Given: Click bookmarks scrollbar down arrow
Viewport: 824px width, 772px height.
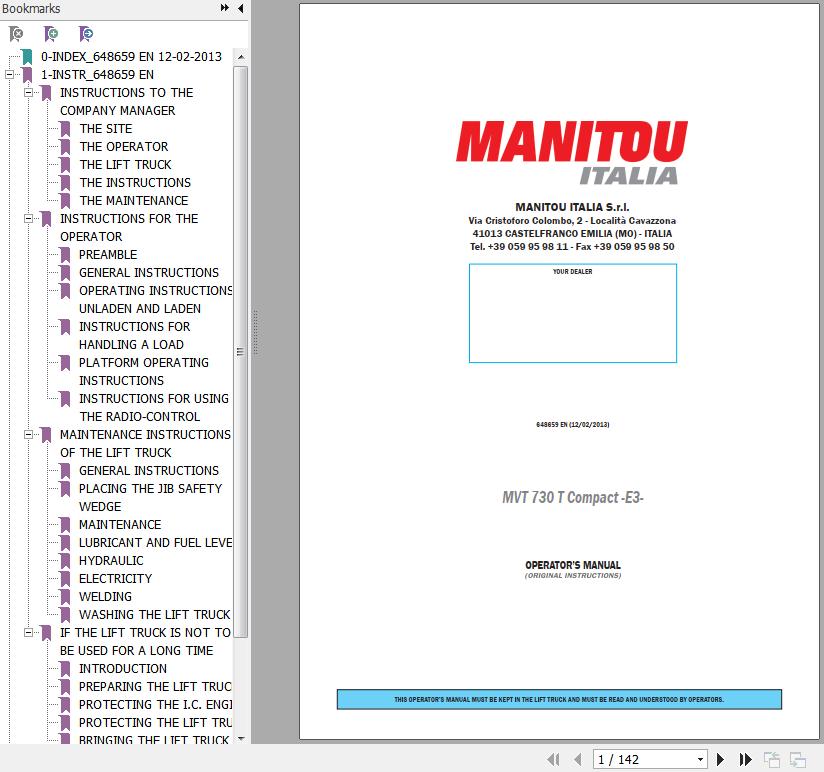Looking at the screenshot, I should 241,738.
